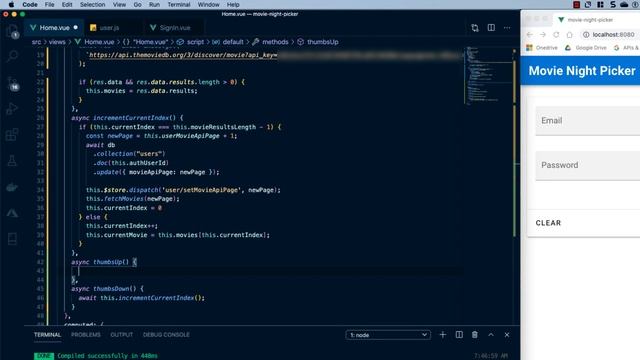Select the DEBUG CONSOLE panel tab
The image size is (640, 360).
coord(166,335)
